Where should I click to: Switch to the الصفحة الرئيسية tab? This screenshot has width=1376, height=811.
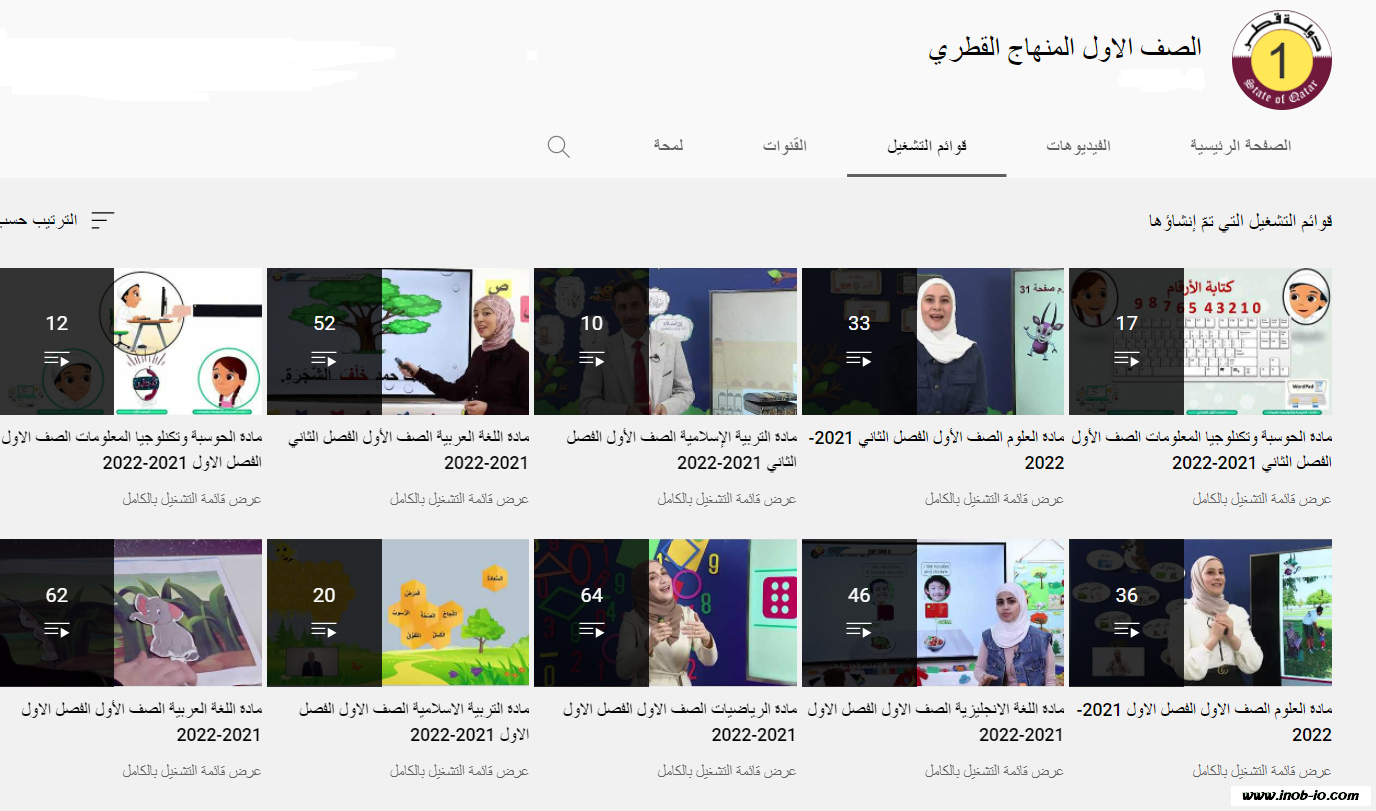[1240, 146]
